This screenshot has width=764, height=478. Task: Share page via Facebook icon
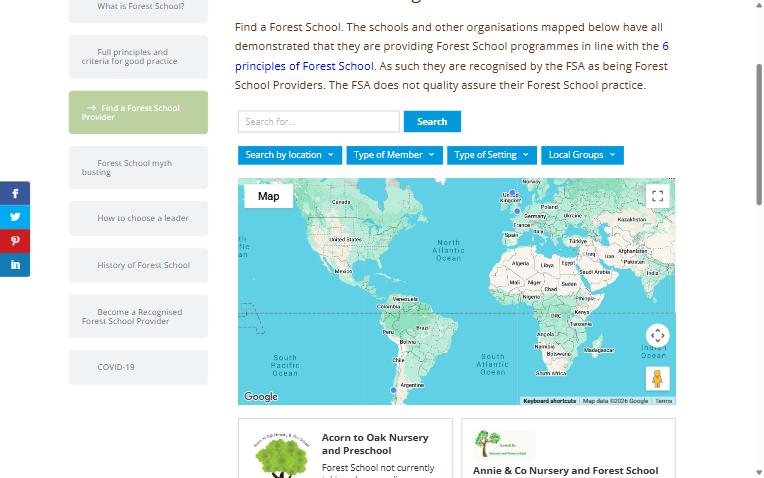15,193
